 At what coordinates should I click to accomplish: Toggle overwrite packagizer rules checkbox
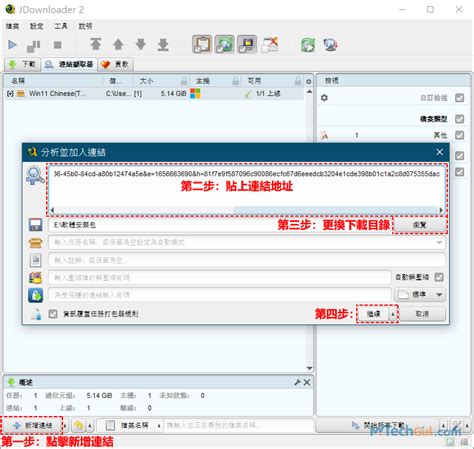[53, 314]
